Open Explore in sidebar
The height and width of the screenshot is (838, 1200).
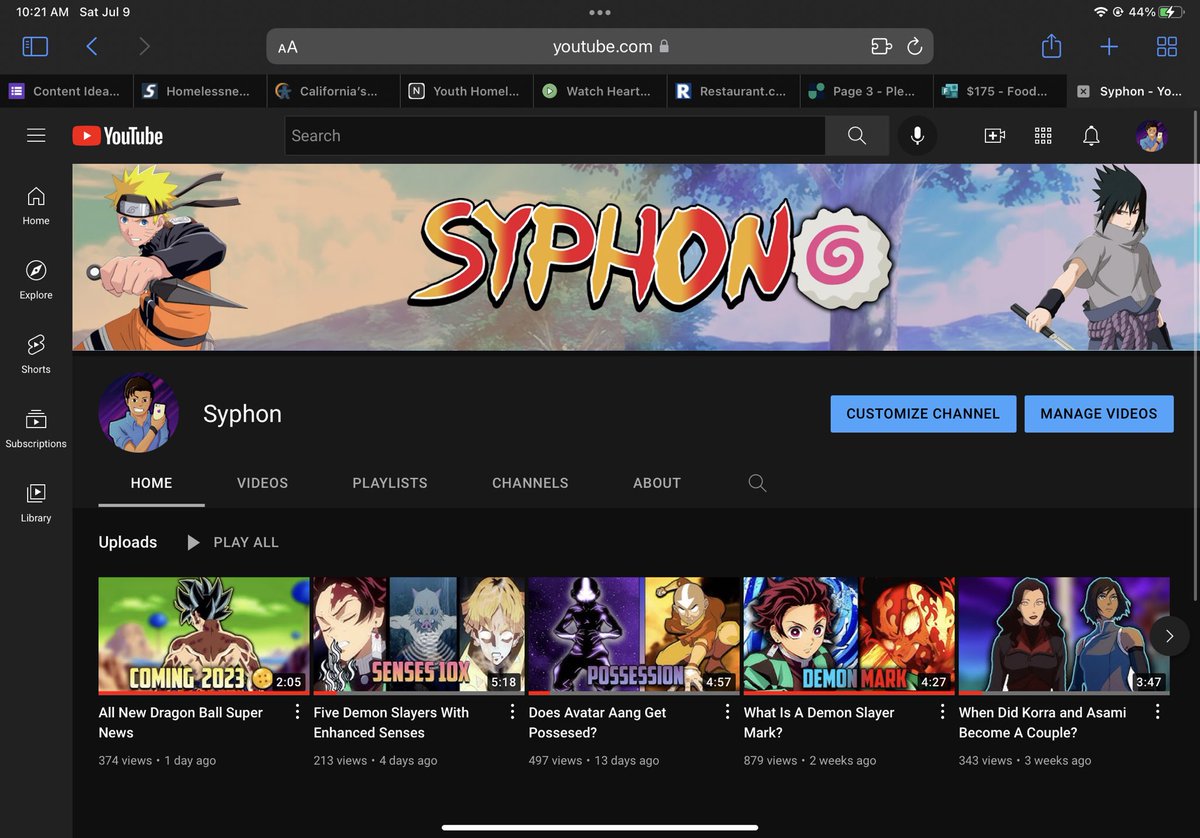[36, 280]
